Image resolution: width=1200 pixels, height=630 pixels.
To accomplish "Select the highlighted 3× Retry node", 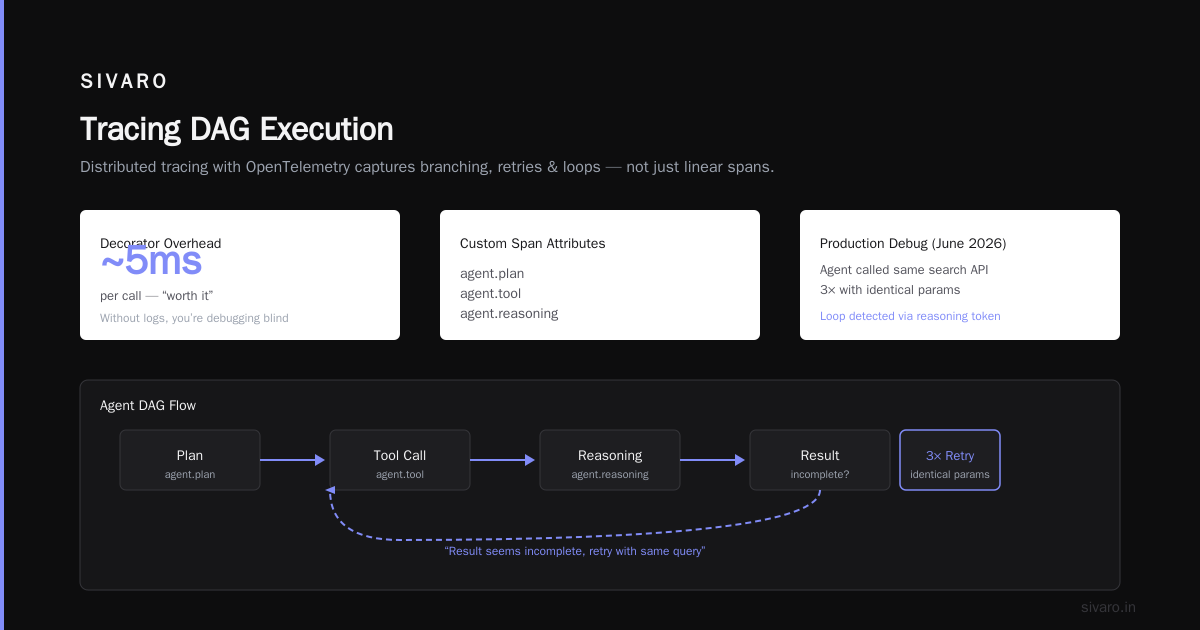I will click(950, 460).
